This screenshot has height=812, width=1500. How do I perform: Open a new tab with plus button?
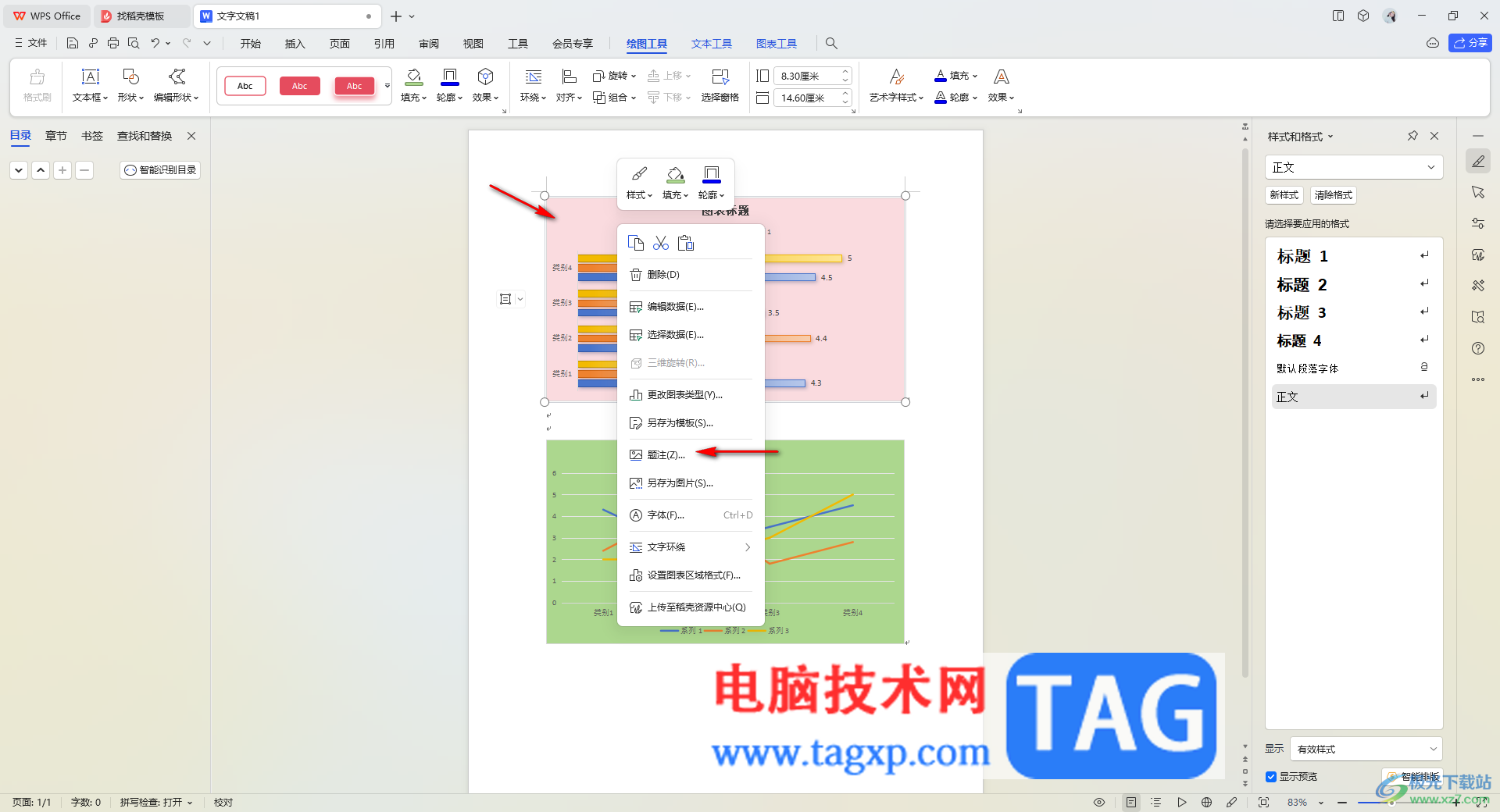(396, 16)
